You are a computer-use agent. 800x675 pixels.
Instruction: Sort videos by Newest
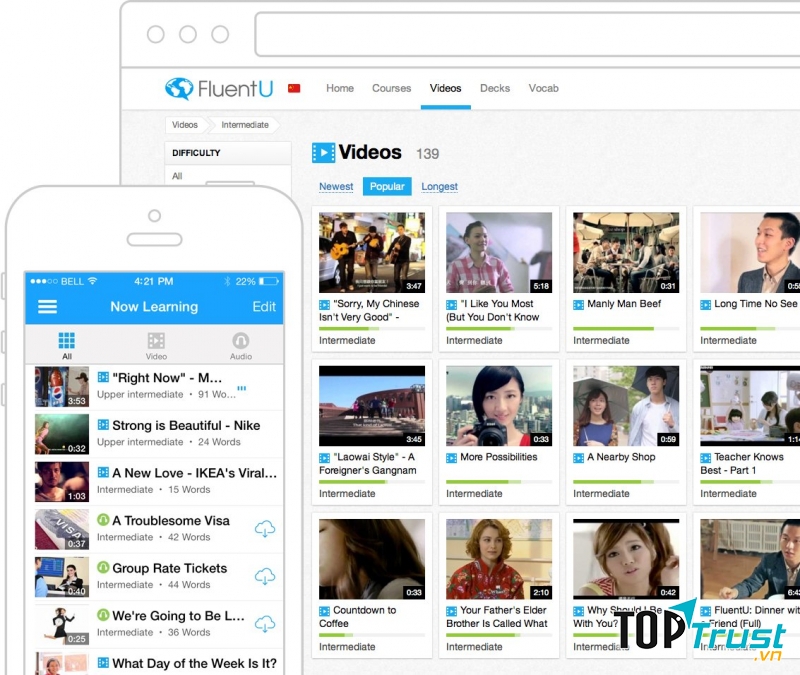[x=336, y=186]
